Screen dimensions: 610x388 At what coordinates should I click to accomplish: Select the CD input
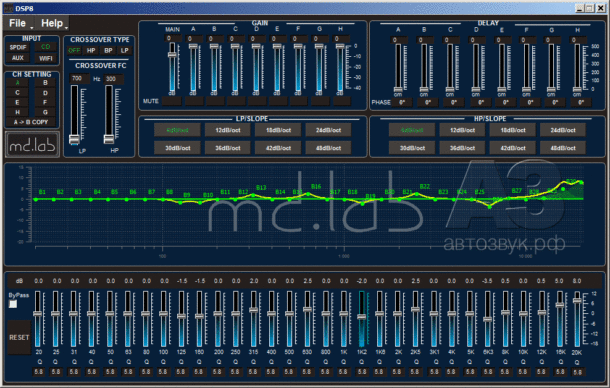click(46, 47)
